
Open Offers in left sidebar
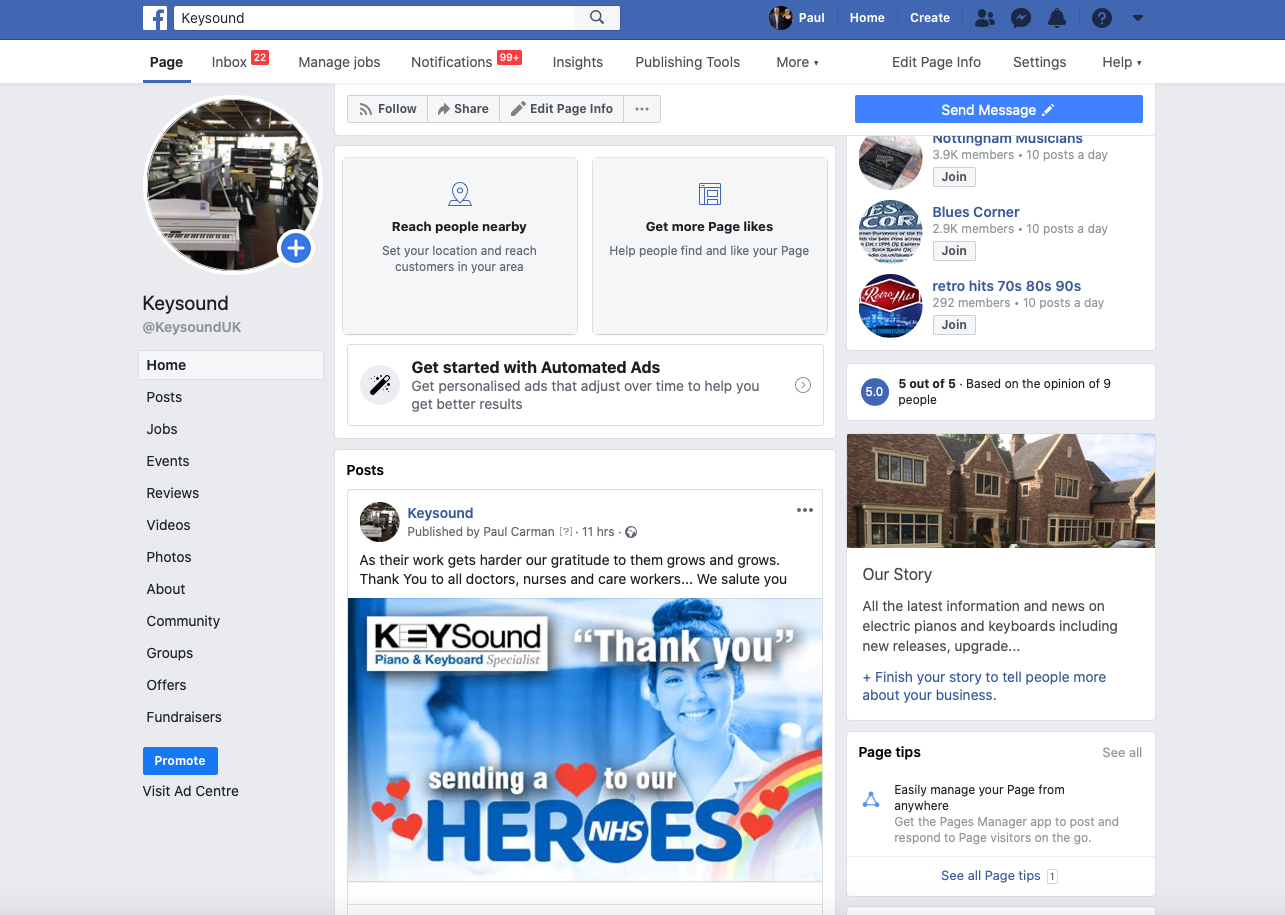[x=167, y=685]
